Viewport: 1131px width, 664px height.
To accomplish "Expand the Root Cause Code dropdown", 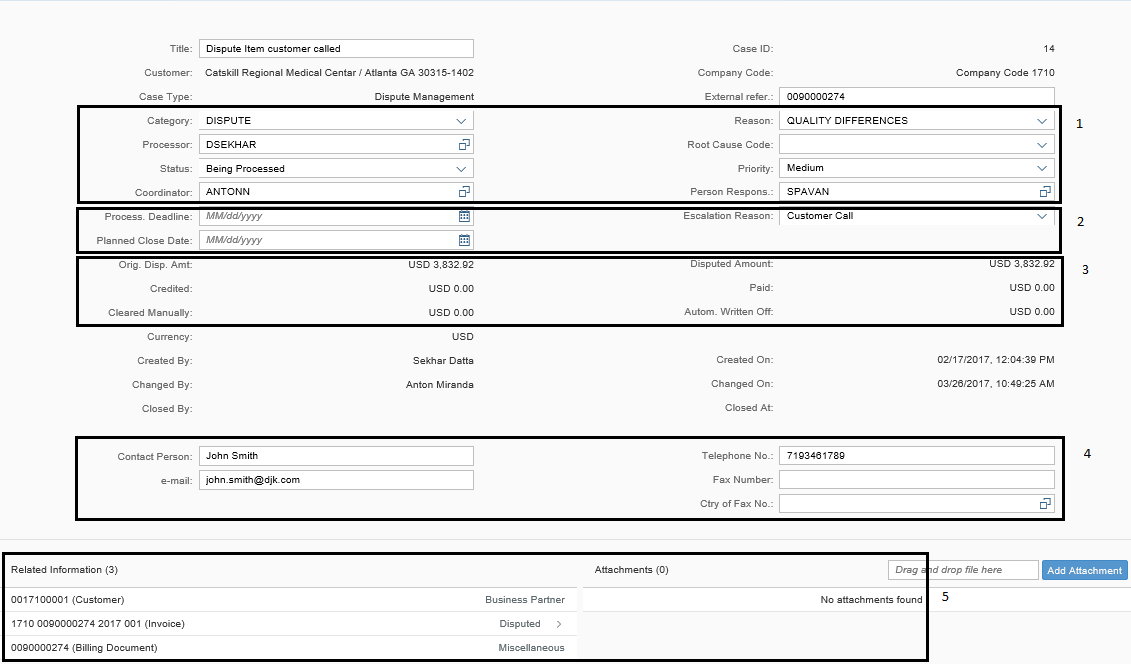I will [1042, 145].
